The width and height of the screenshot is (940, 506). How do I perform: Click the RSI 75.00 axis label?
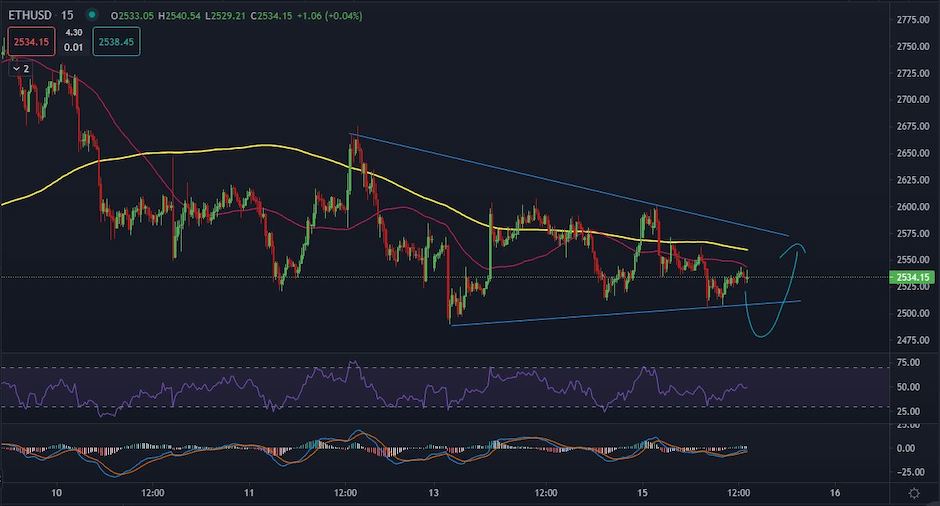click(x=908, y=362)
